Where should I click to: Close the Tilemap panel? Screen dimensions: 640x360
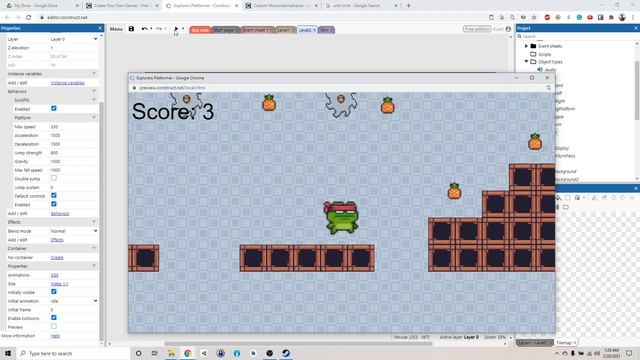click(636, 188)
